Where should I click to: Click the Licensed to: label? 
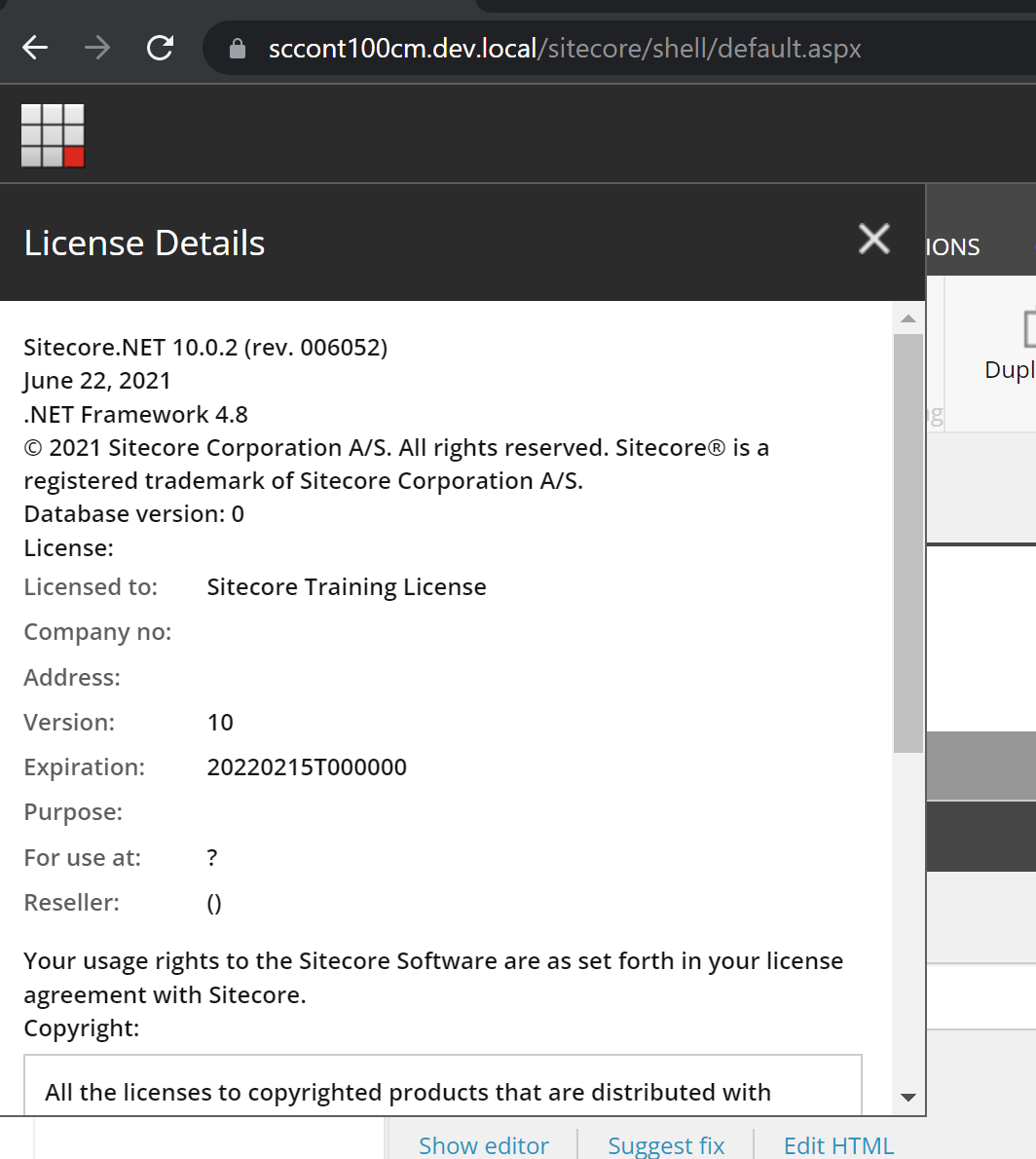tap(91, 587)
